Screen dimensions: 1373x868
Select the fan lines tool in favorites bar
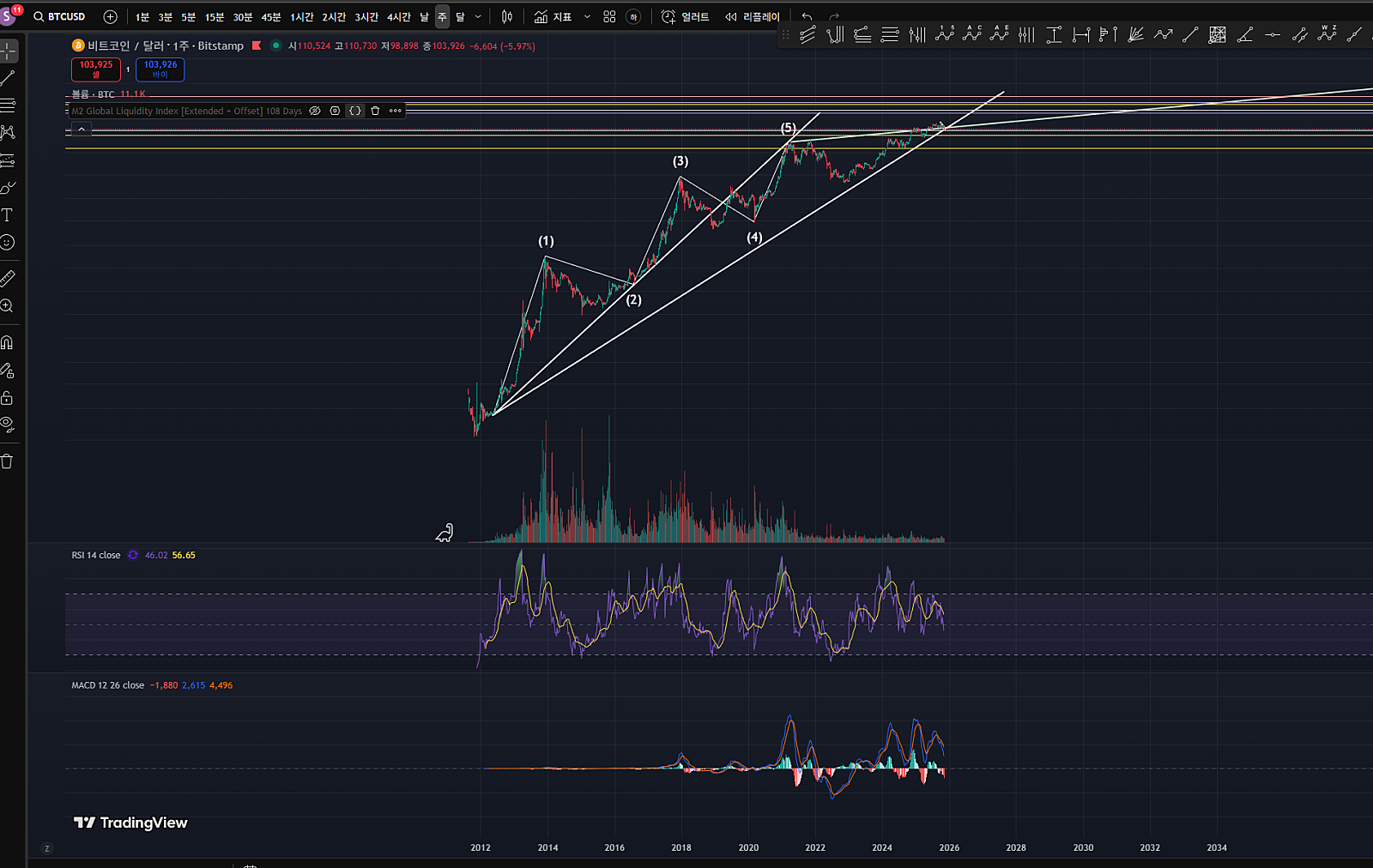coord(1136,35)
